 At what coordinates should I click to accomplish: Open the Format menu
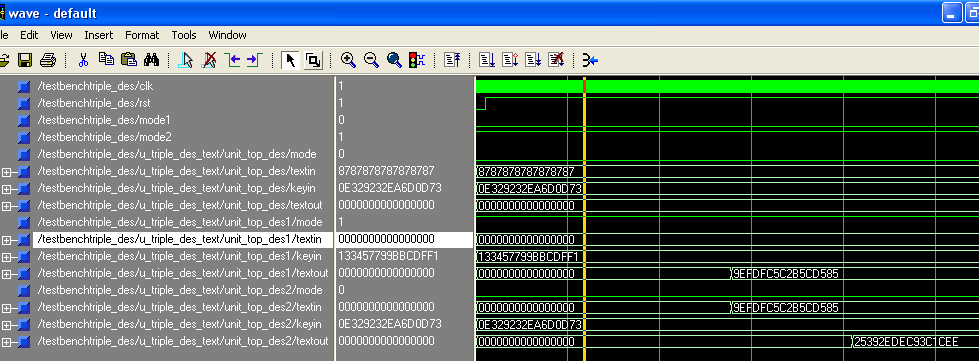142,35
